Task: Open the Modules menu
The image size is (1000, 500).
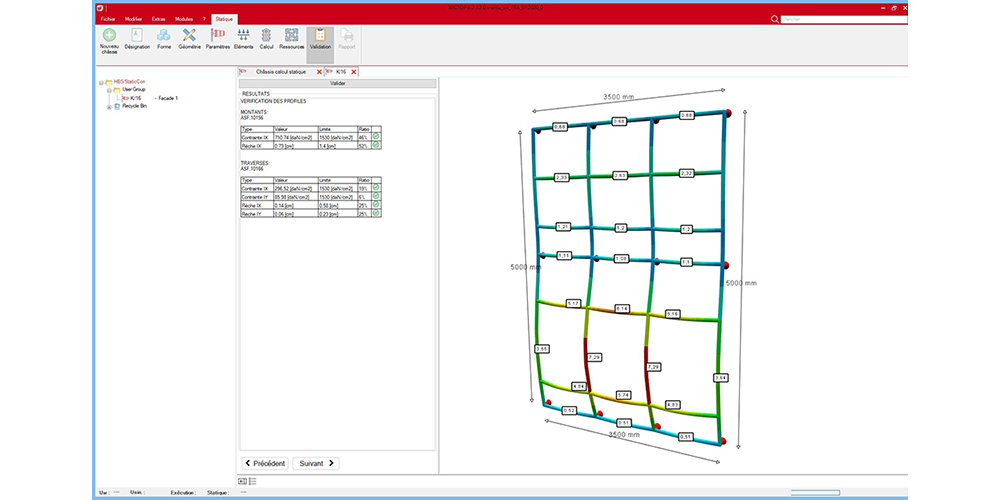Action: pos(183,18)
